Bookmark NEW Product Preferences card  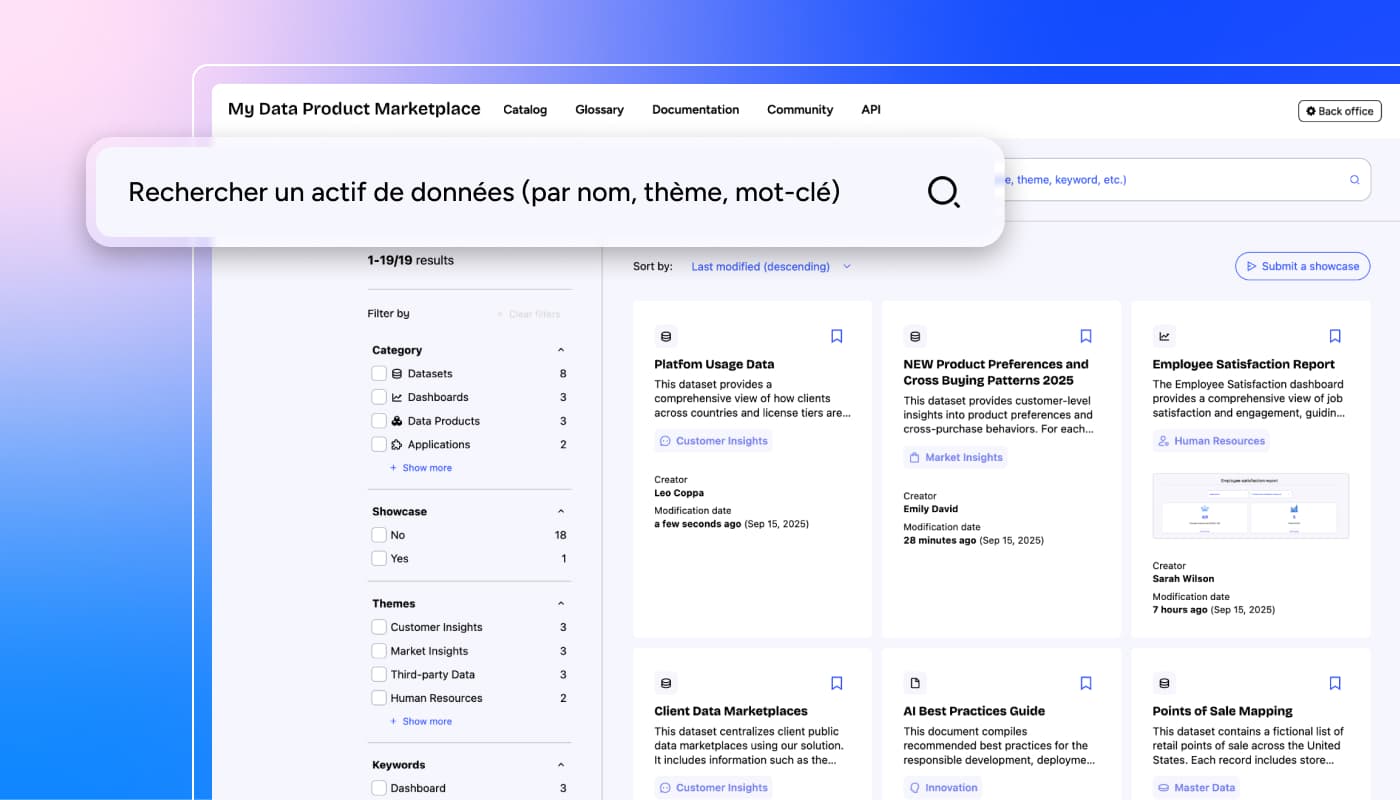(1086, 336)
